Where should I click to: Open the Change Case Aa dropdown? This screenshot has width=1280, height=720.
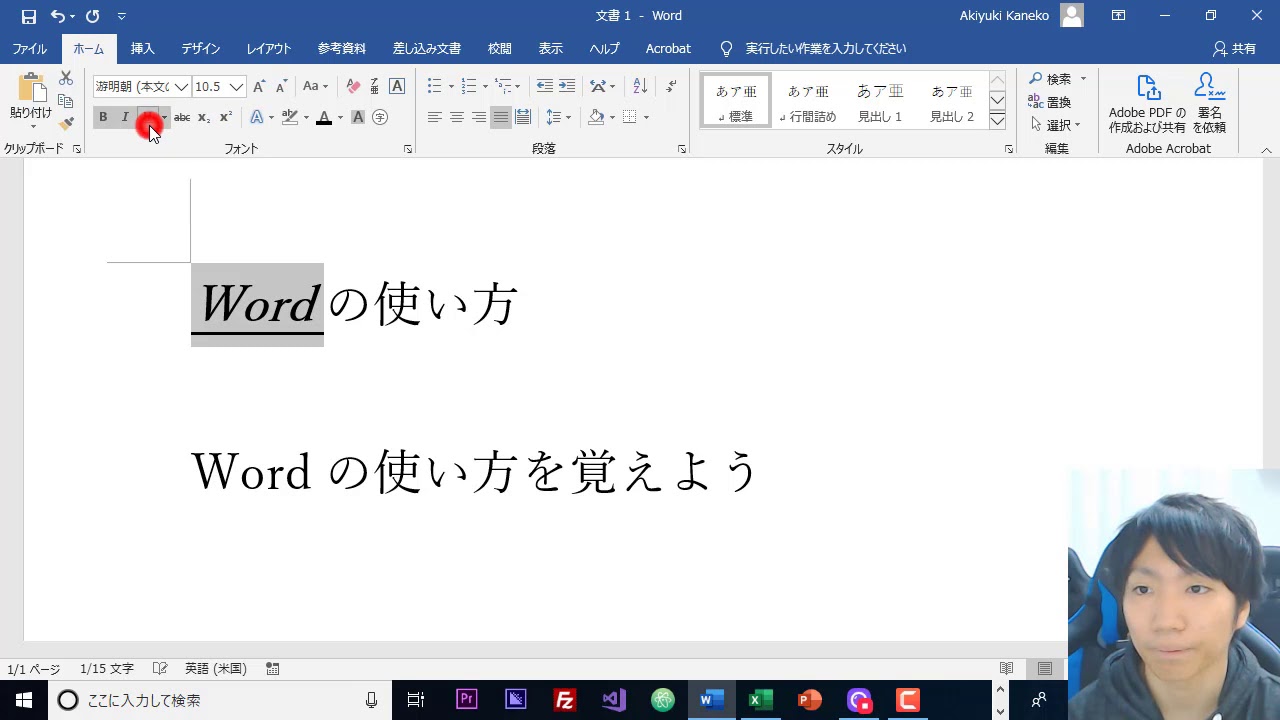(316, 87)
